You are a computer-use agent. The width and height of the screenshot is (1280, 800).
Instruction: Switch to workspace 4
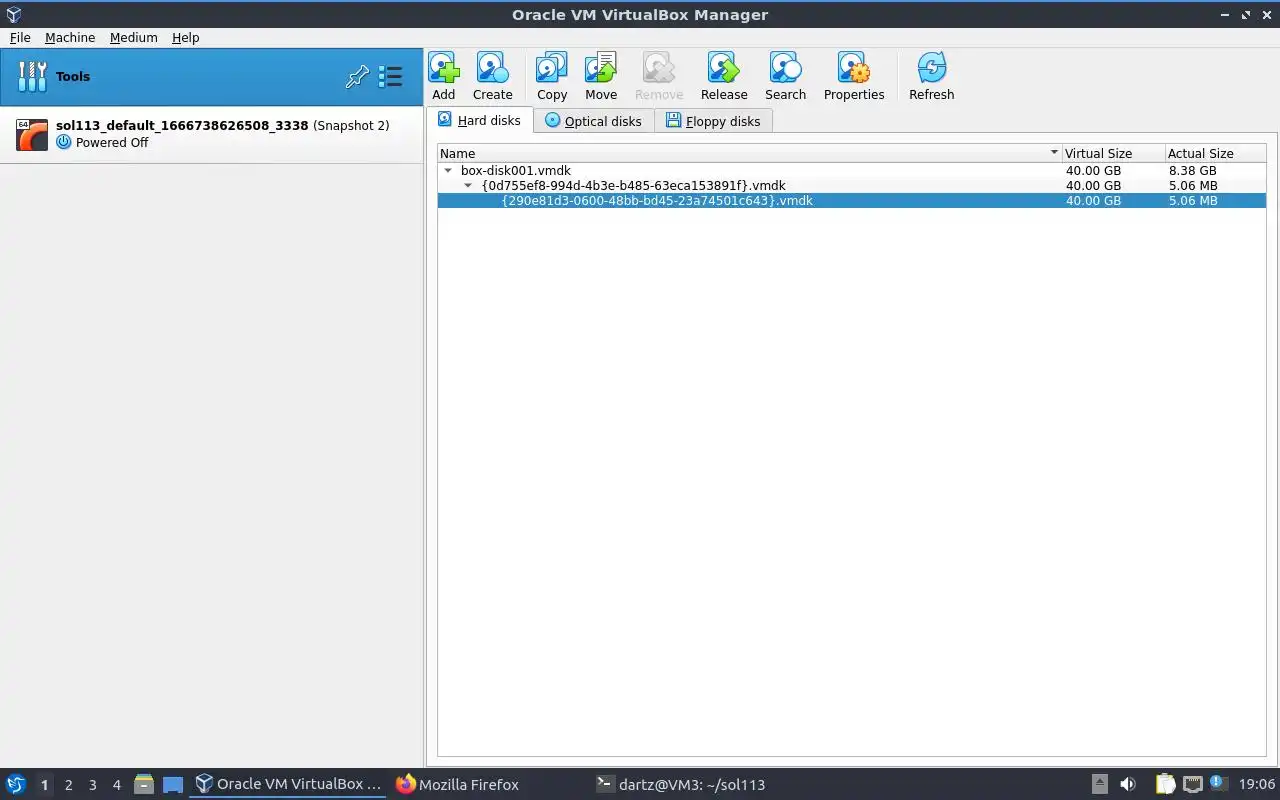point(116,785)
